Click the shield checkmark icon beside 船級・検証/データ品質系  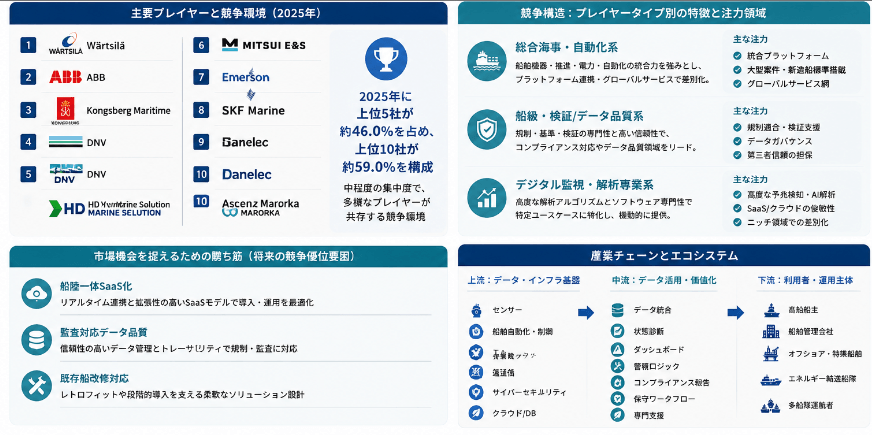click(x=487, y=130)
